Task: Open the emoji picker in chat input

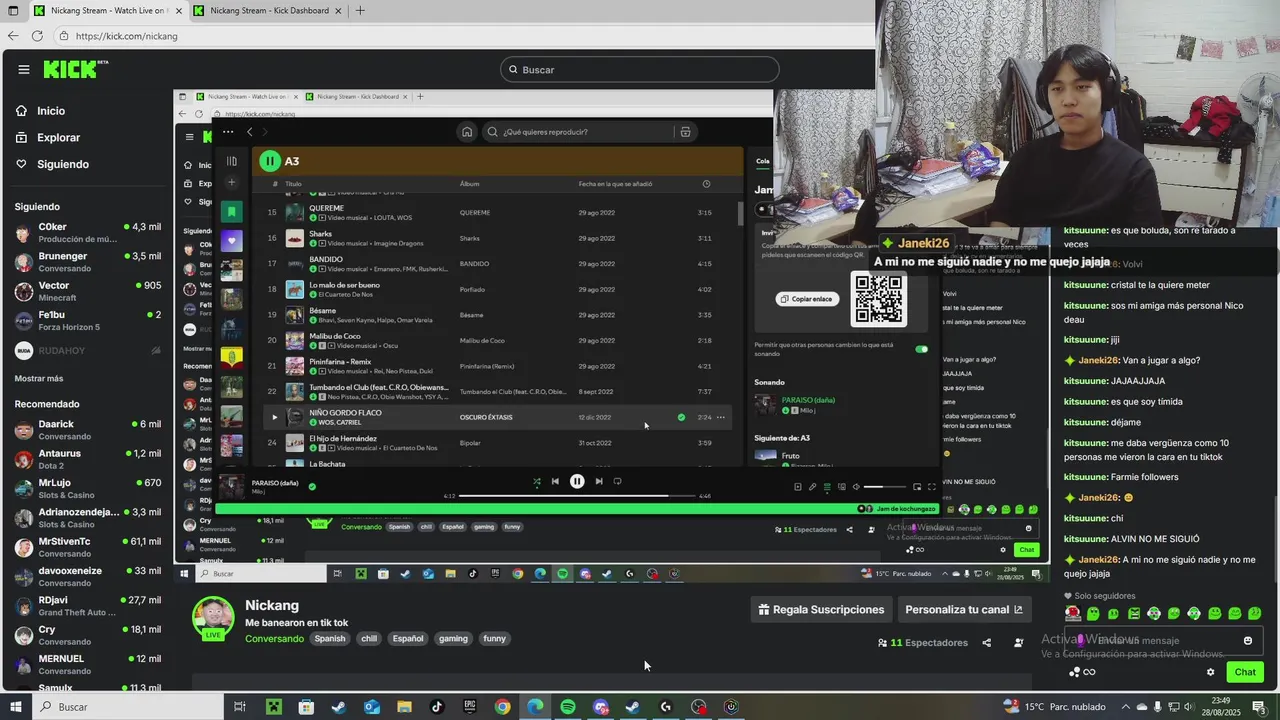Action: click(1247, 641)
